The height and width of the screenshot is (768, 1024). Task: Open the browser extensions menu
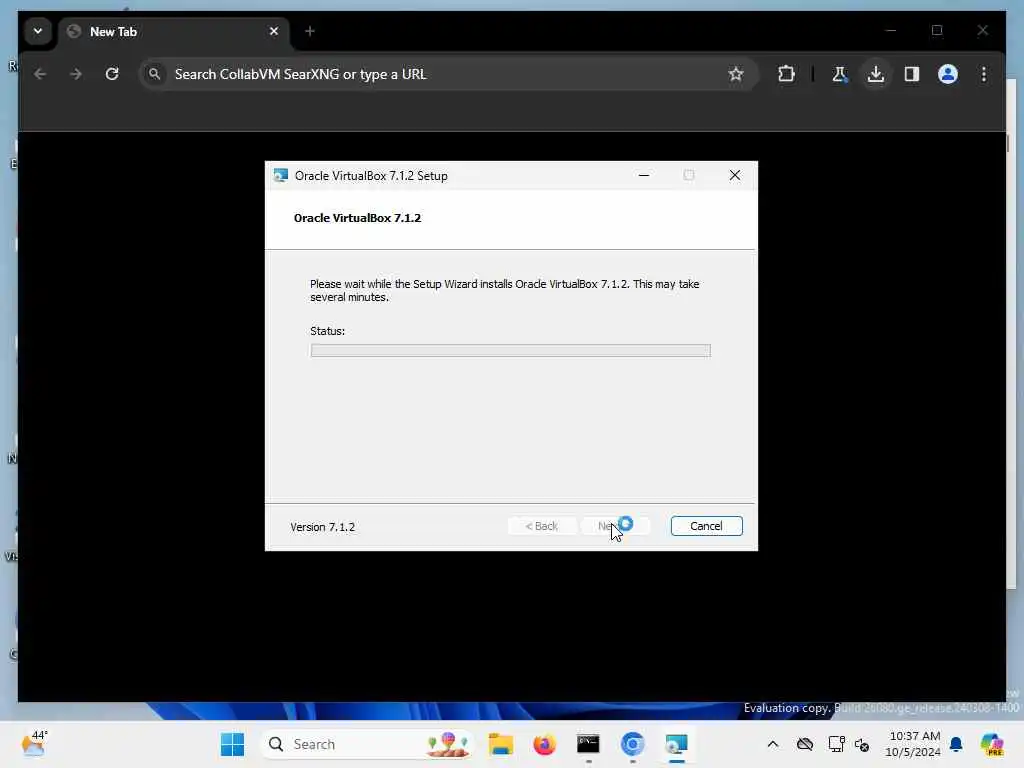point(786,74)
